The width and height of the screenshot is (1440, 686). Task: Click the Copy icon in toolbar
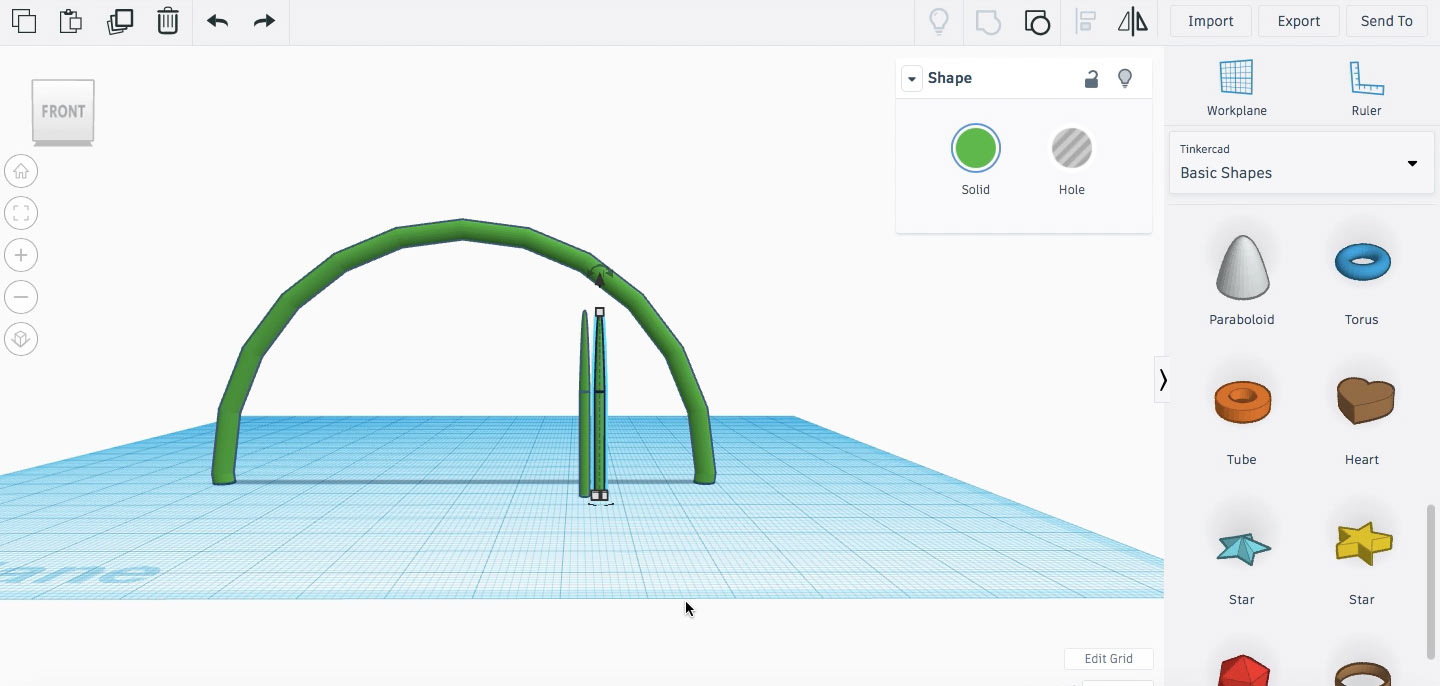coord(24,21)
